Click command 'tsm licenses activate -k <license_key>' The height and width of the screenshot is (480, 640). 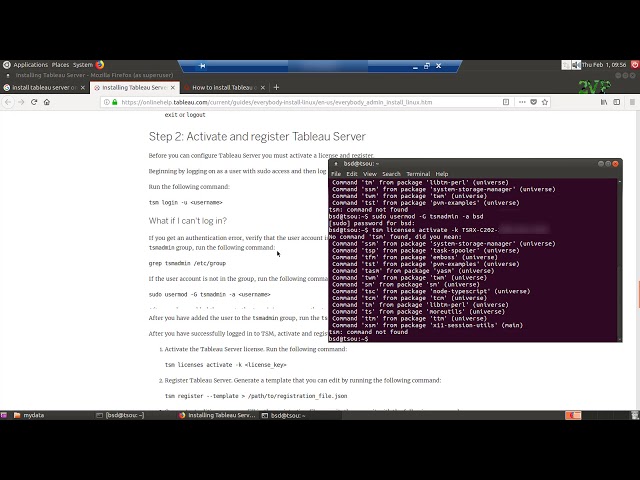[225, 365]
